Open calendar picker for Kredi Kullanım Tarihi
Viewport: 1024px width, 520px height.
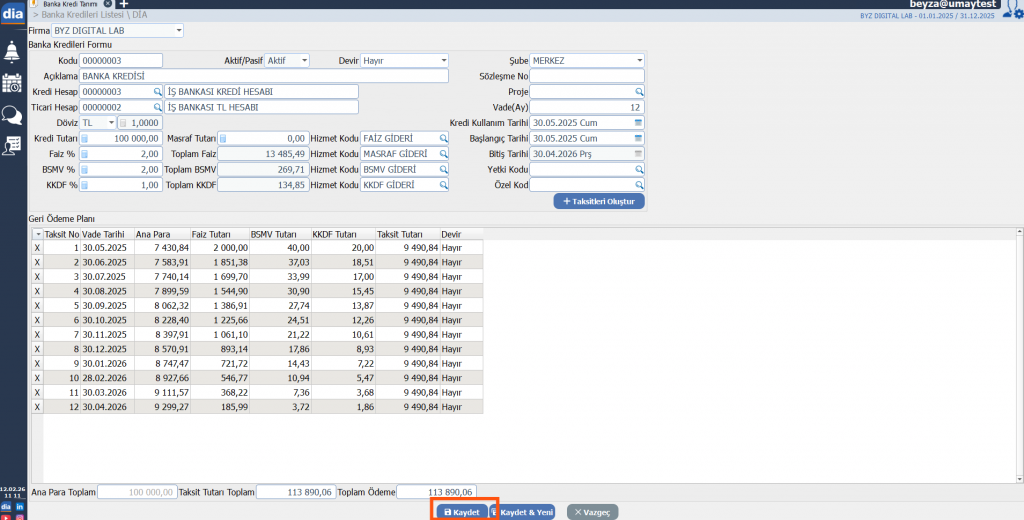pyautogui.click(x=638, y=123)
